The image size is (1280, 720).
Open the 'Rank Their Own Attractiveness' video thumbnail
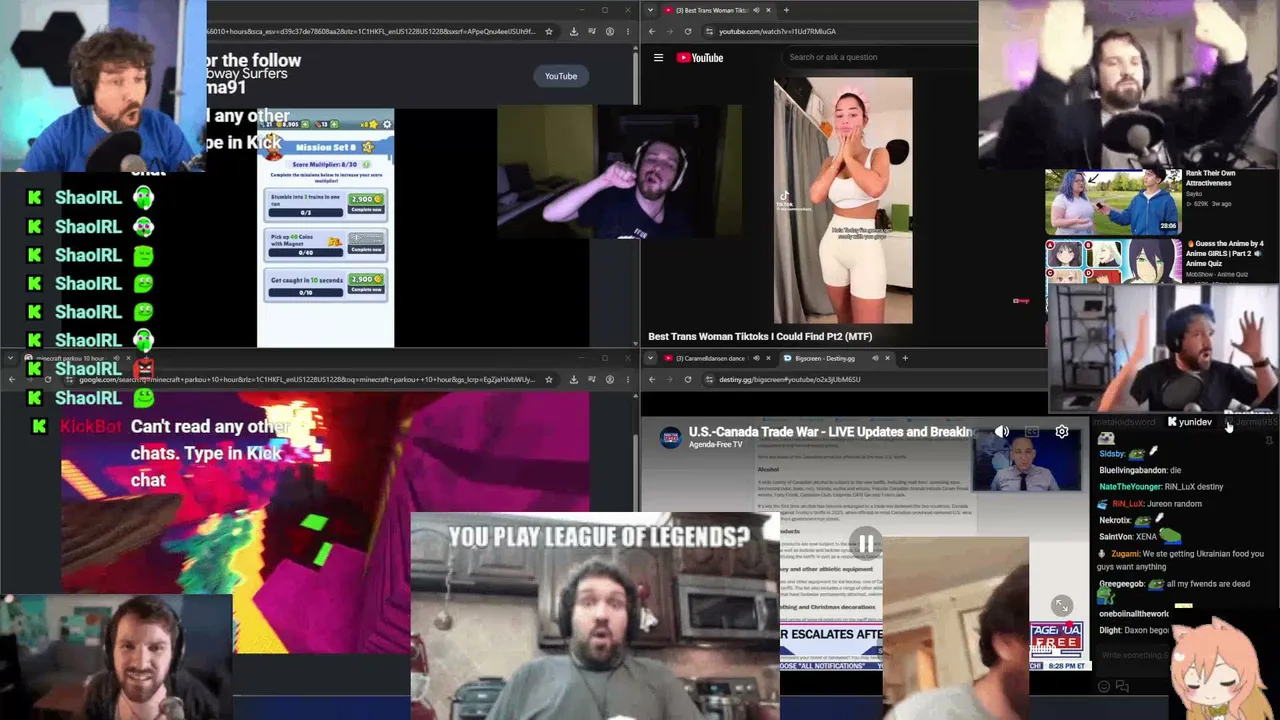pos(1113,200)
